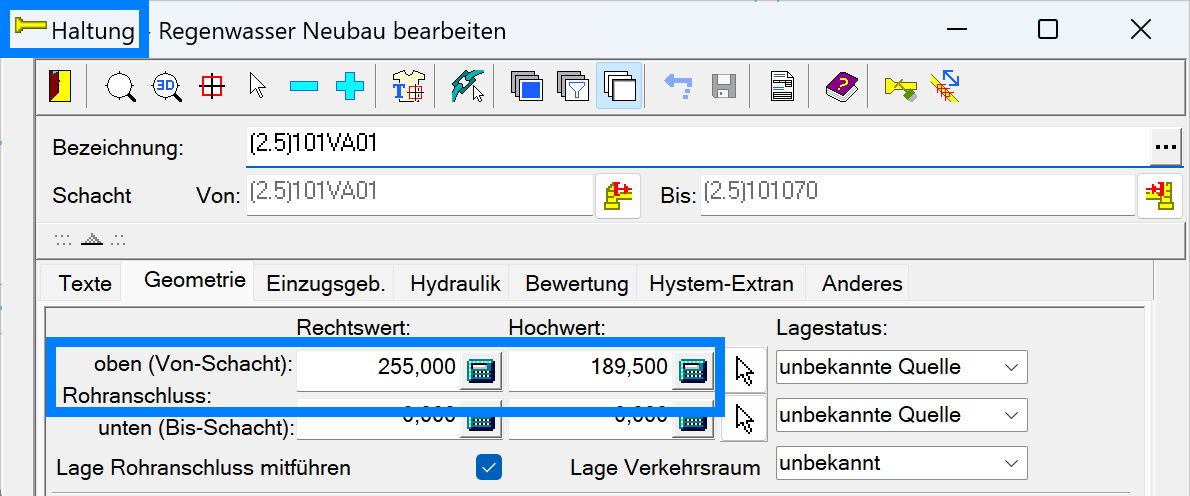Image resolution: width=1190 pixels, height=496 pixels.
Task: Click the cyan minus toolbar icon
Action: click(303, 87)
